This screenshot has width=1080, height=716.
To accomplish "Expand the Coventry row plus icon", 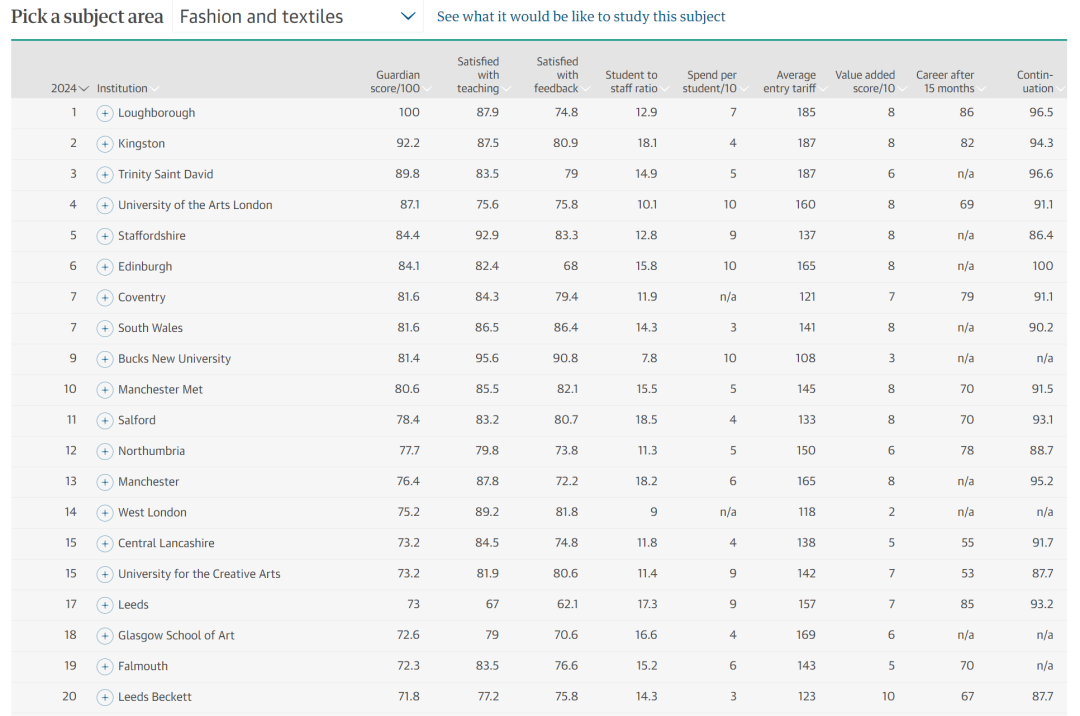I will tap(105, 297).
